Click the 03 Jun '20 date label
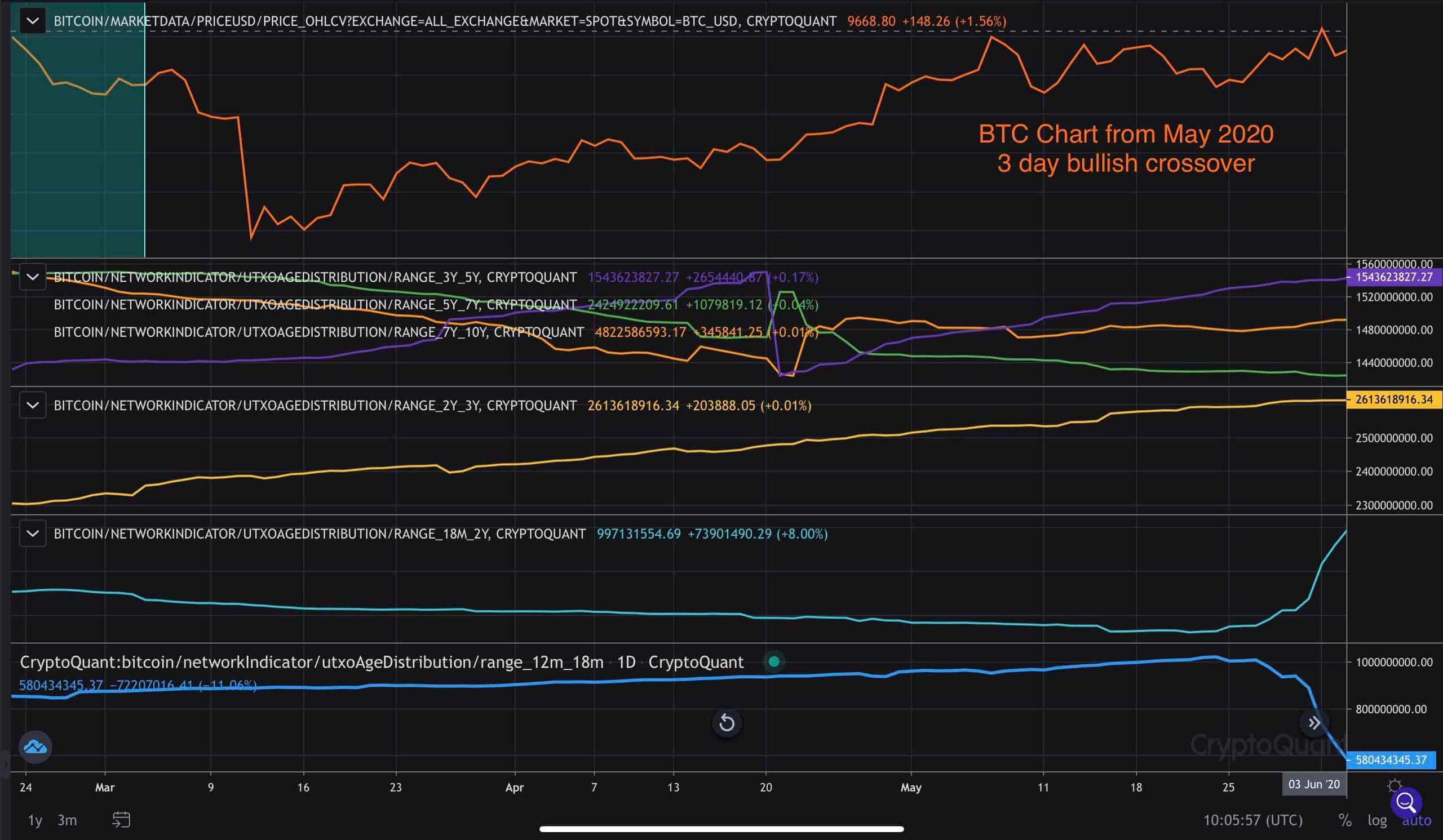The height and width of the screenshot is (840, 1443). [1313, 784]
